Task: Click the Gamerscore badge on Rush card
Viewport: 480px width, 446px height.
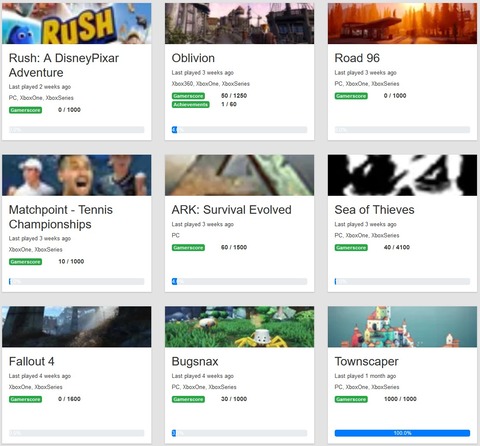Action: [x=25, y=110]
